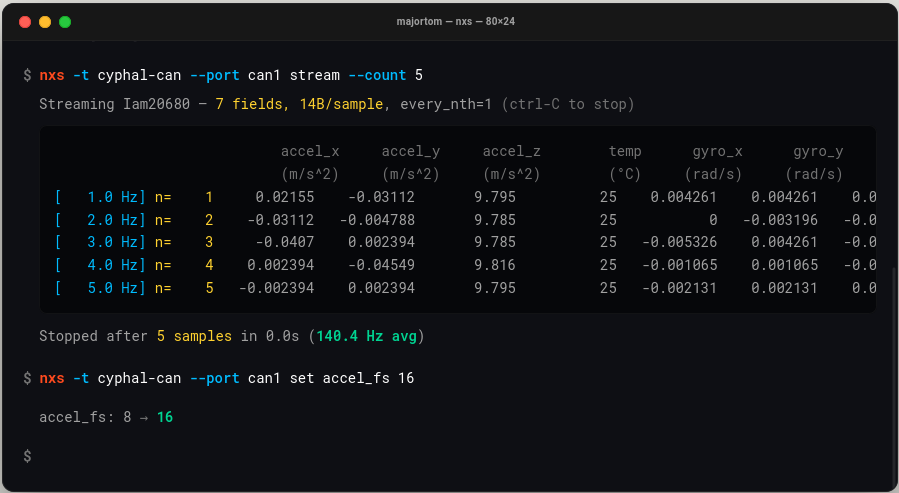The image size is (899, 493).
Task: Click the '1.0 Hz' rate label
Action: click(112, 197)
